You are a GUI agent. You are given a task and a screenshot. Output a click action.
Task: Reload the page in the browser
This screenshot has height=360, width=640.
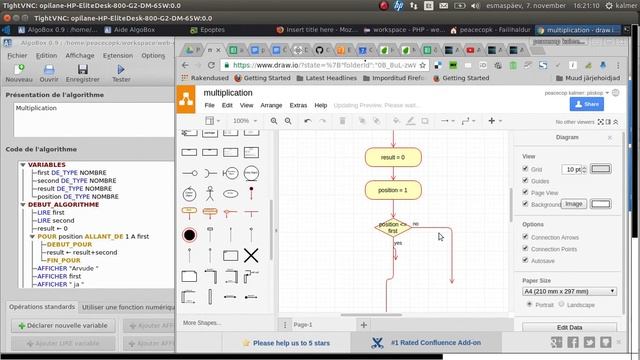click(211, 65)
